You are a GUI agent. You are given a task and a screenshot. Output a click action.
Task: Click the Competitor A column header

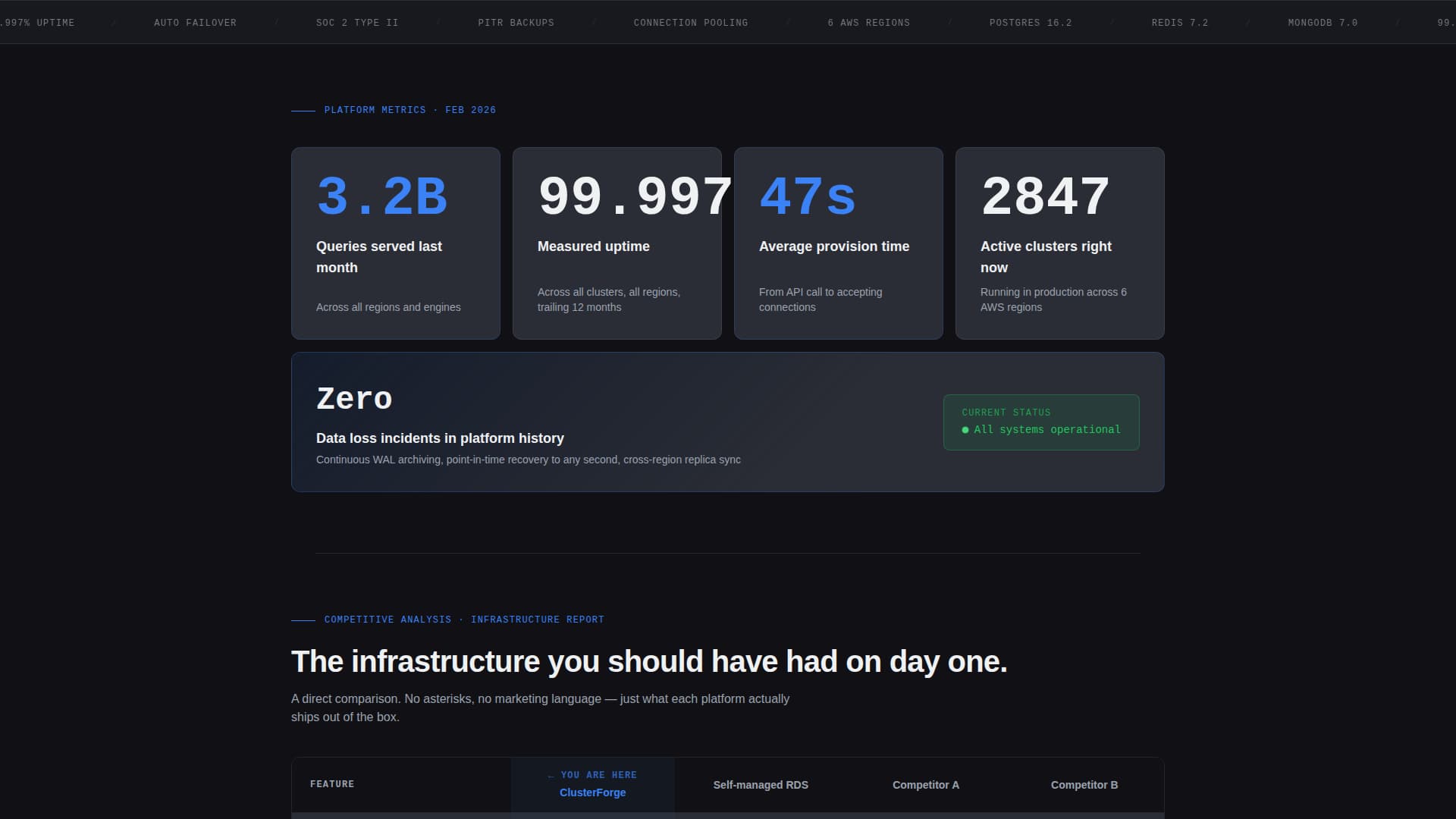[926, 785]
